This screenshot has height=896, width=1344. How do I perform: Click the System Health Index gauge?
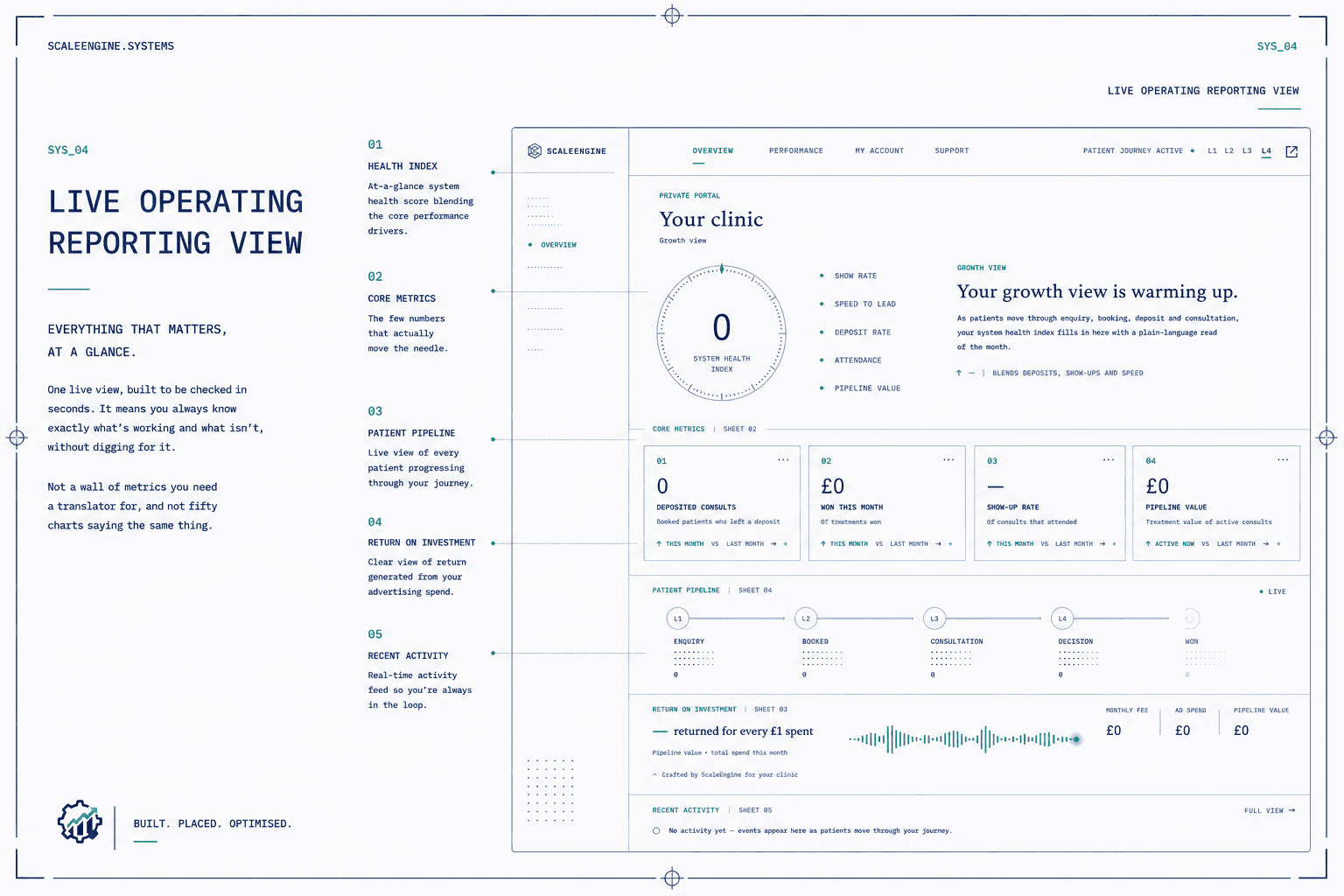[722, 333]
